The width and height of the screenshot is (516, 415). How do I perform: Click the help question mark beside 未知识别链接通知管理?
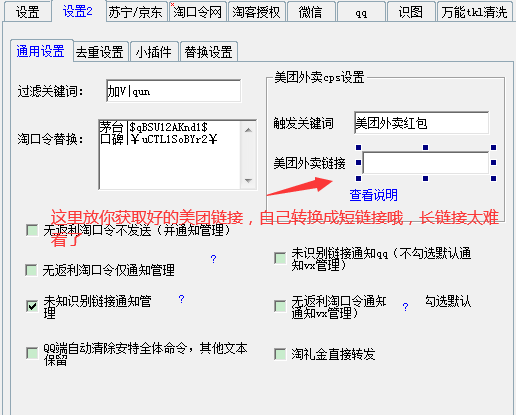(181, 299)
